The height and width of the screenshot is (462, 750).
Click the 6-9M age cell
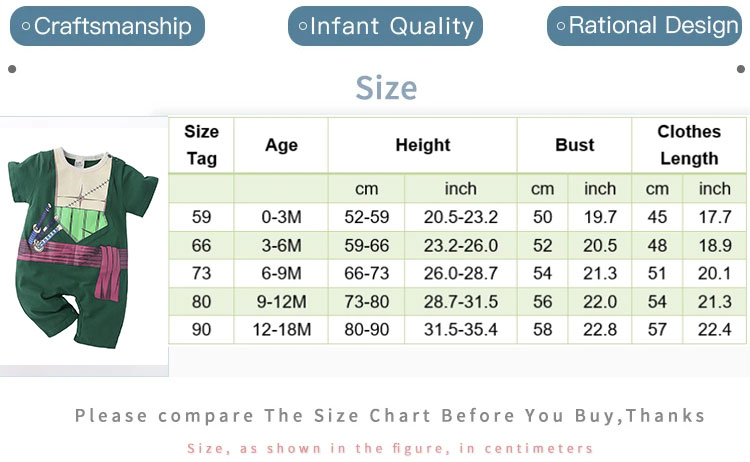click(281, 273)
